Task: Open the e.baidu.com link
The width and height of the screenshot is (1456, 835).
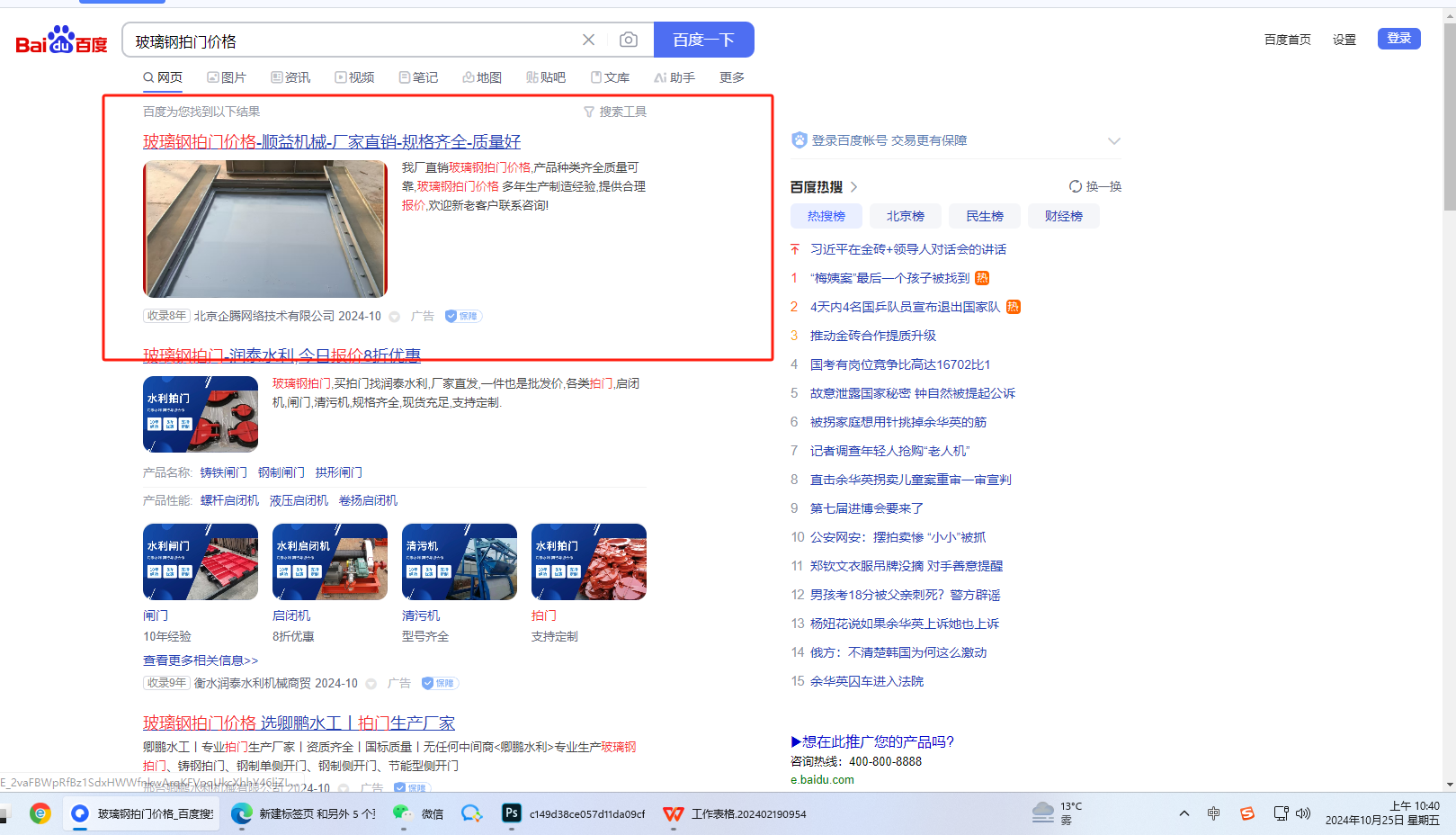Action: coord(822,780)
